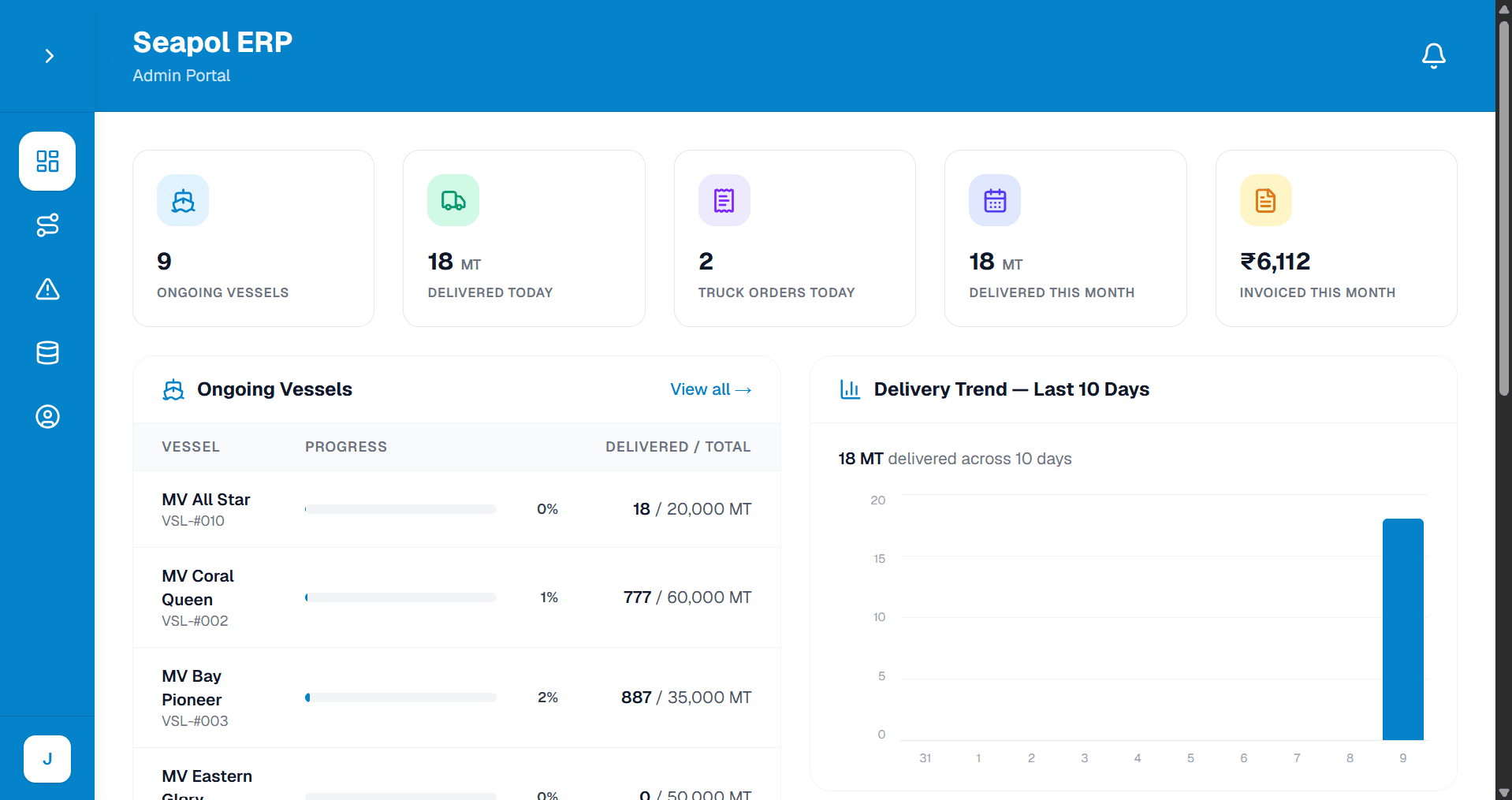Image resolution: width=1512 pixels, height=800 pixels.
Task: Select the MV Eastern Glory vessel name
Action: coord(207,785)
